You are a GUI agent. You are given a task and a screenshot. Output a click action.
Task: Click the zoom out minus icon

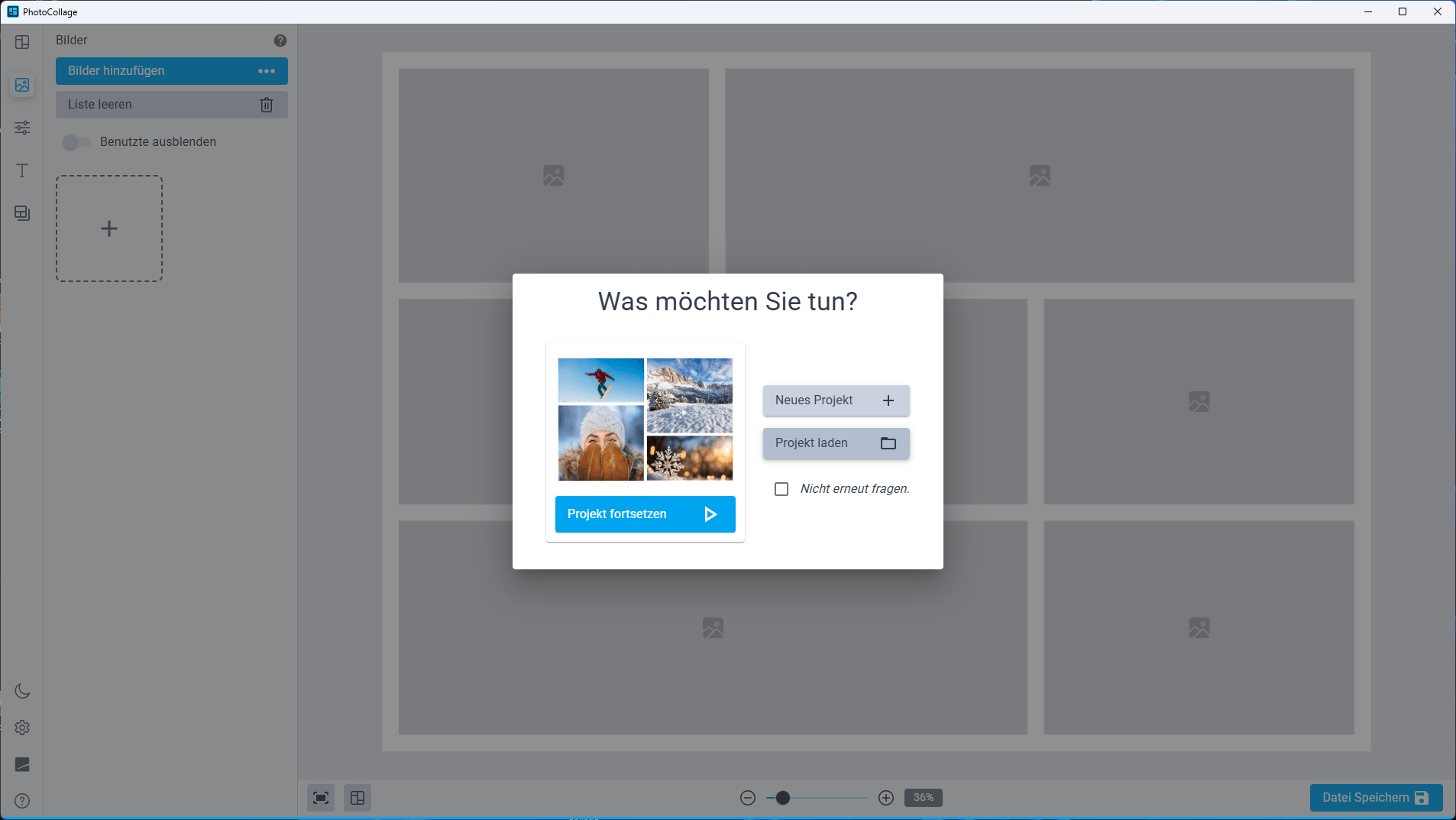tap(748, 798)
